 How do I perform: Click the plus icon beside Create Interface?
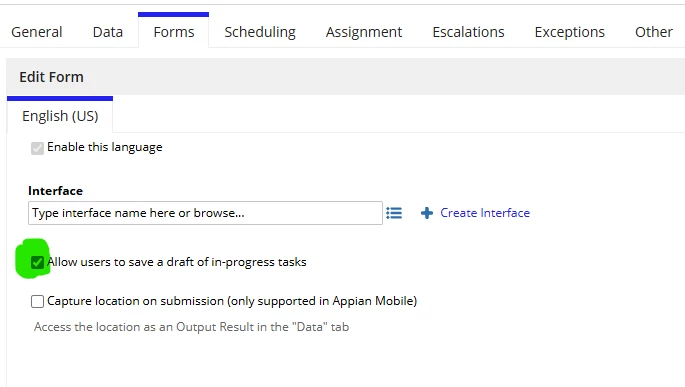427,213
